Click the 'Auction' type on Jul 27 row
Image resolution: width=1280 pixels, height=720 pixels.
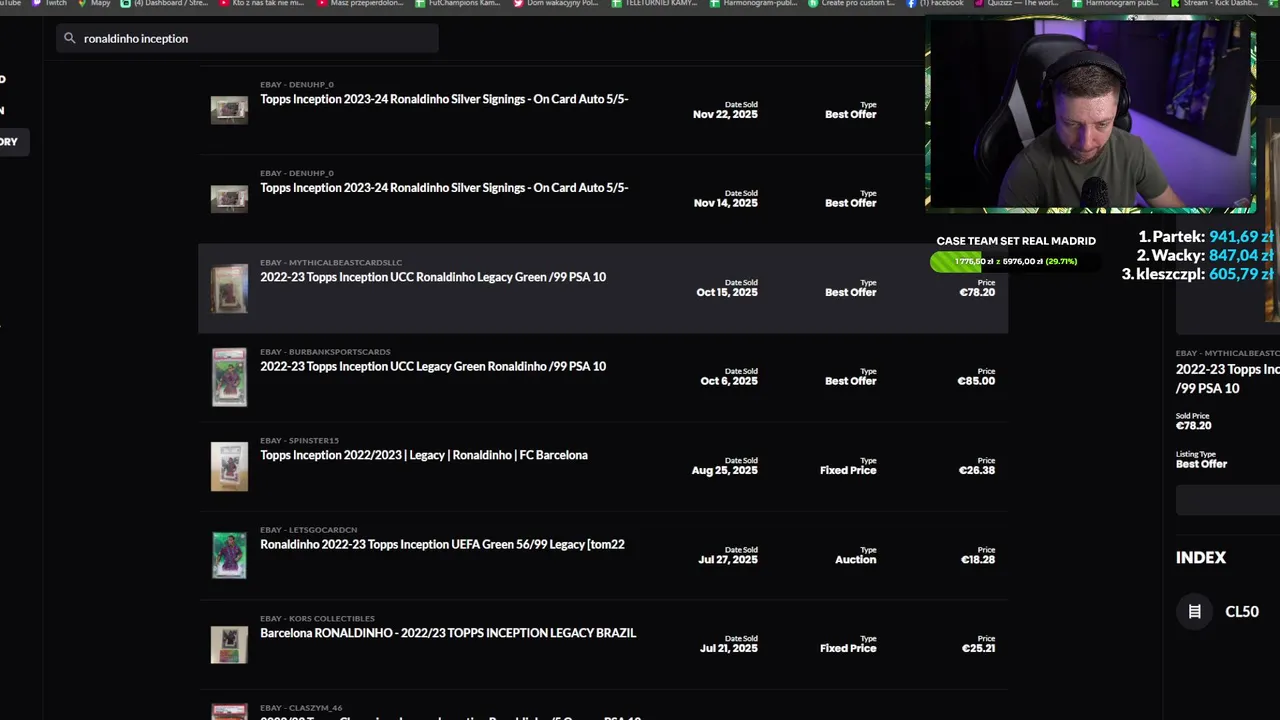point(856,559)
